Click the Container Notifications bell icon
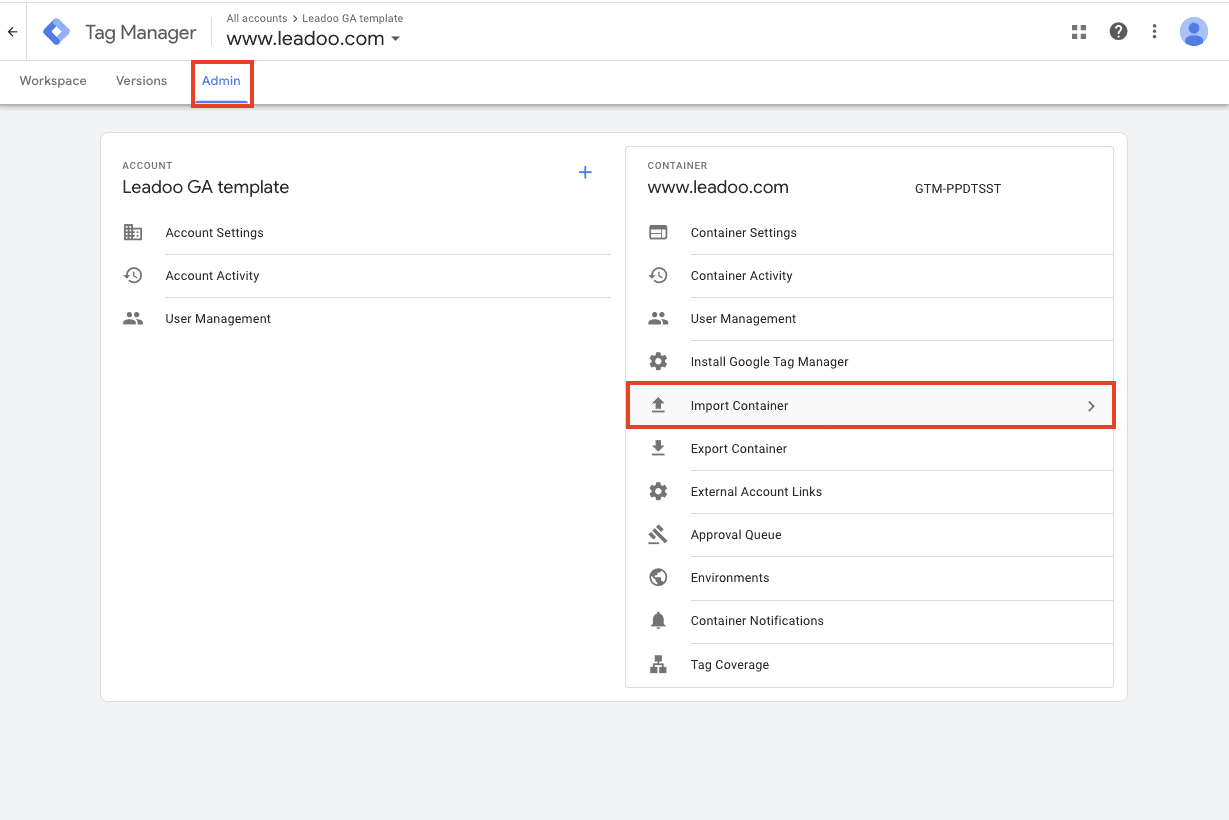This screenshot has height=820, width=1229. pyautogui.click(x=658, y=621)
